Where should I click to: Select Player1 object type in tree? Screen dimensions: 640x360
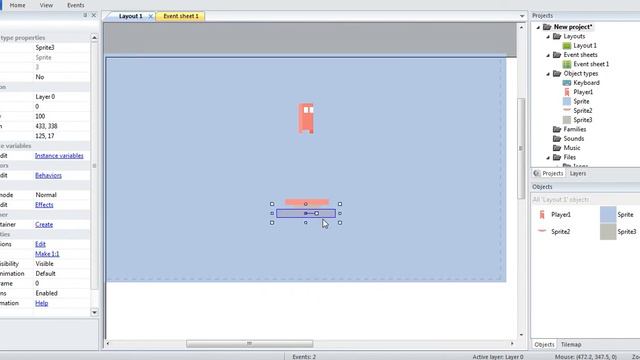pos(583,92)
